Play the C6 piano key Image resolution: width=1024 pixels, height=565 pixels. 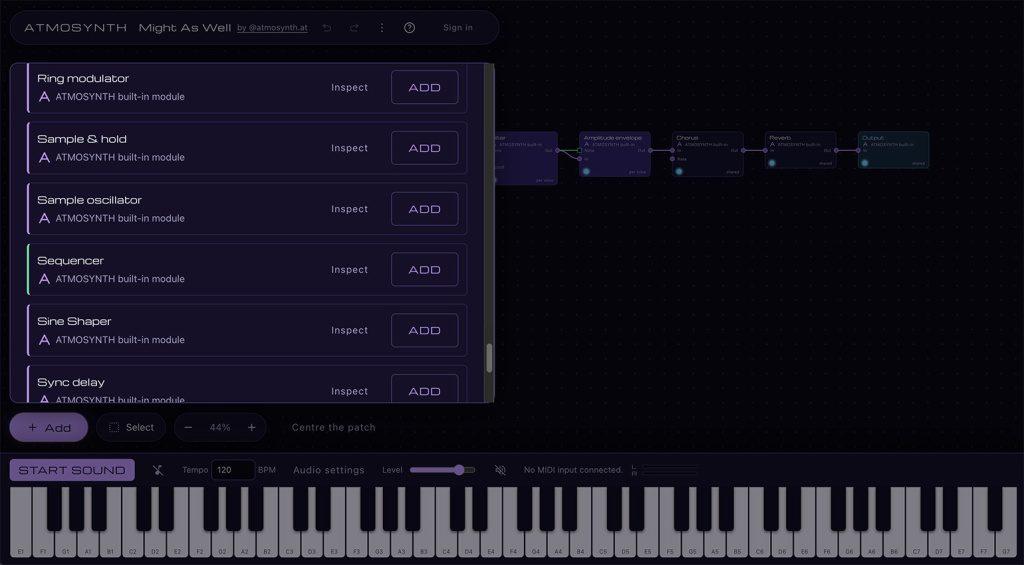click(x=760, y=542)
